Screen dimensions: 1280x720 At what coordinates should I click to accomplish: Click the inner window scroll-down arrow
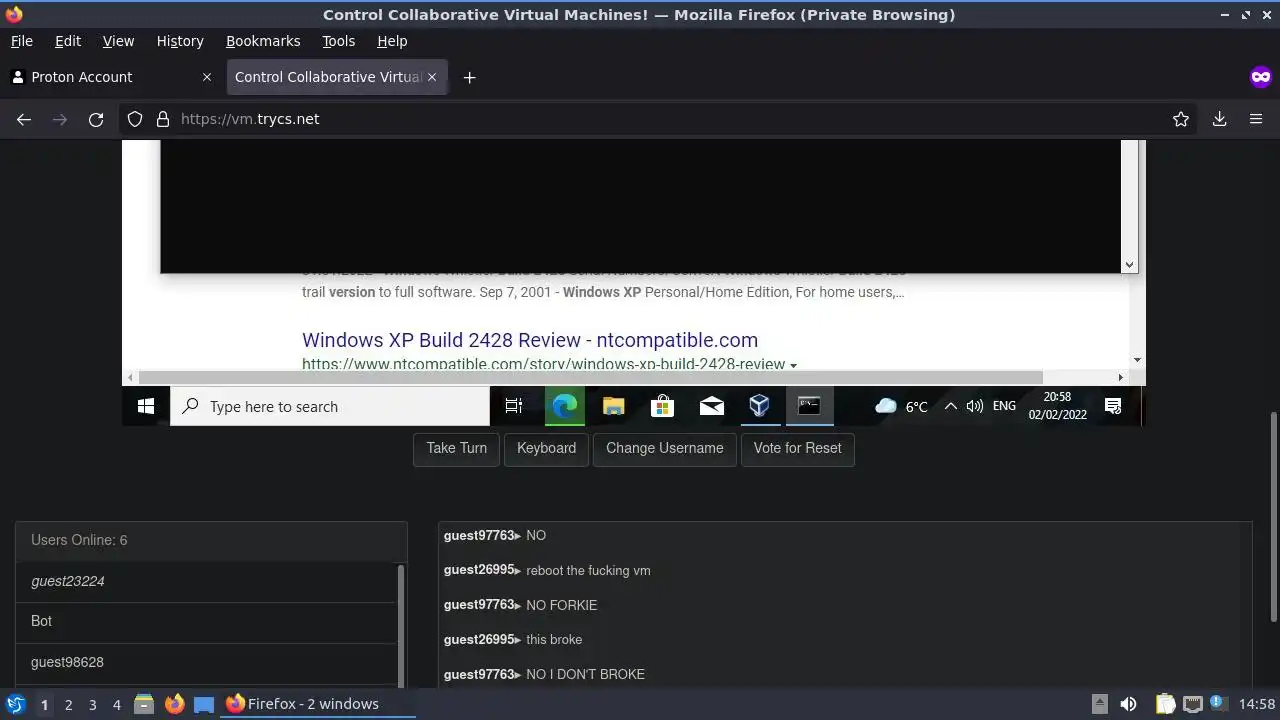click(x=1129, y=265)
